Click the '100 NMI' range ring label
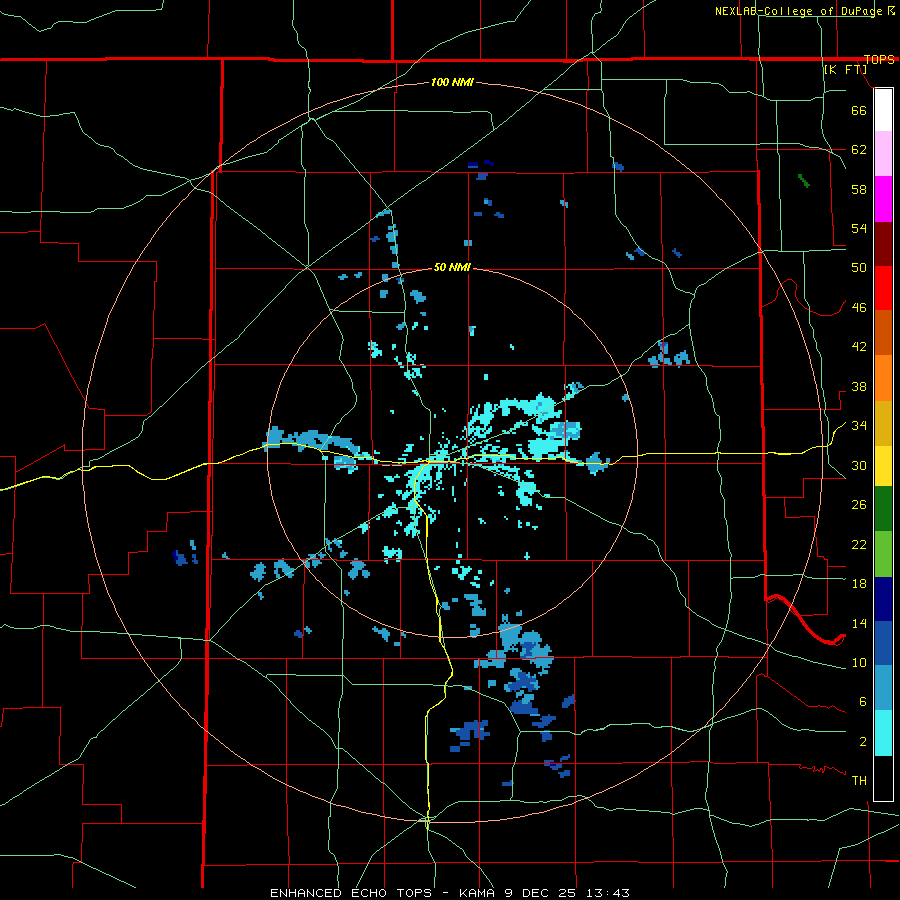The image size is (900, 900). click(452, 83)
